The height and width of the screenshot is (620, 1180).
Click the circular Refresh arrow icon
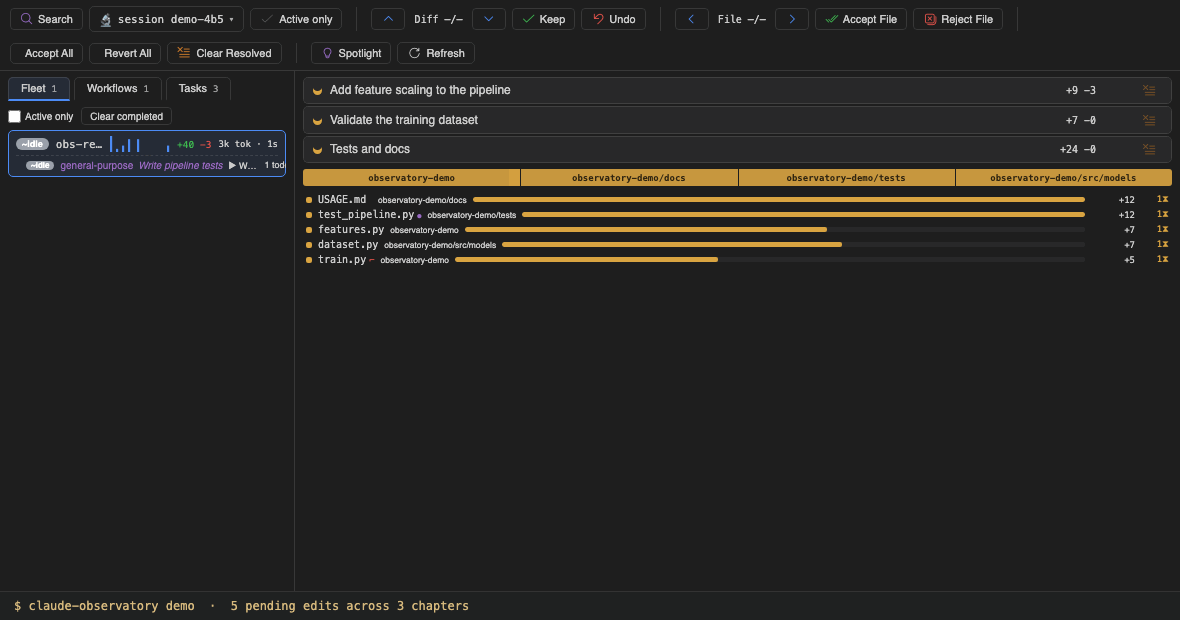pos(414,53)
